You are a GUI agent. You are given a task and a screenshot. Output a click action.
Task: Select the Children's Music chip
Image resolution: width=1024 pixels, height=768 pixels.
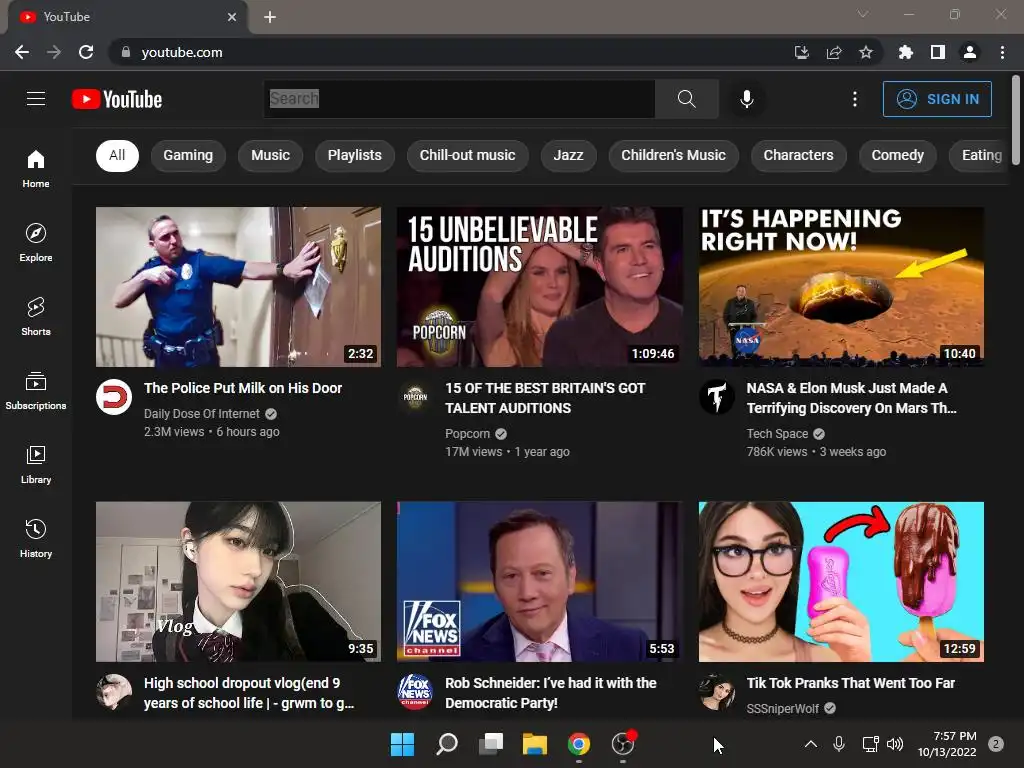(x=673, y=155)
